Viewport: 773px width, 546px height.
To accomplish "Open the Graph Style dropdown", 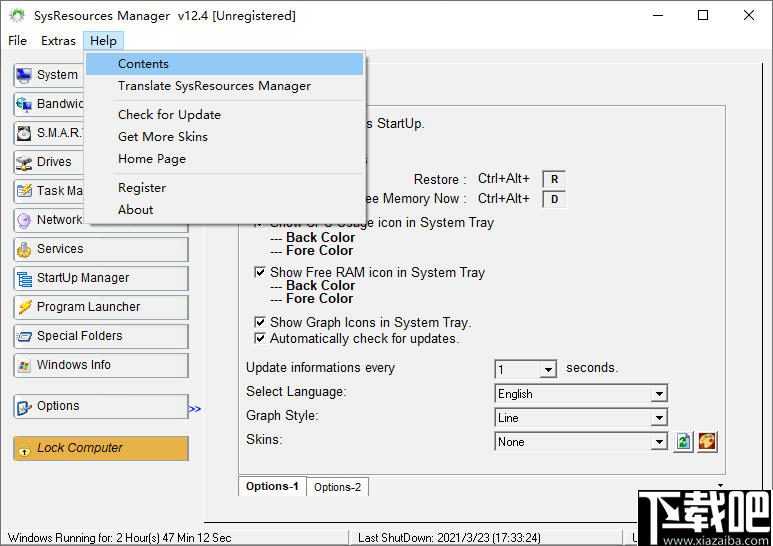I will [x=659, y=418].
